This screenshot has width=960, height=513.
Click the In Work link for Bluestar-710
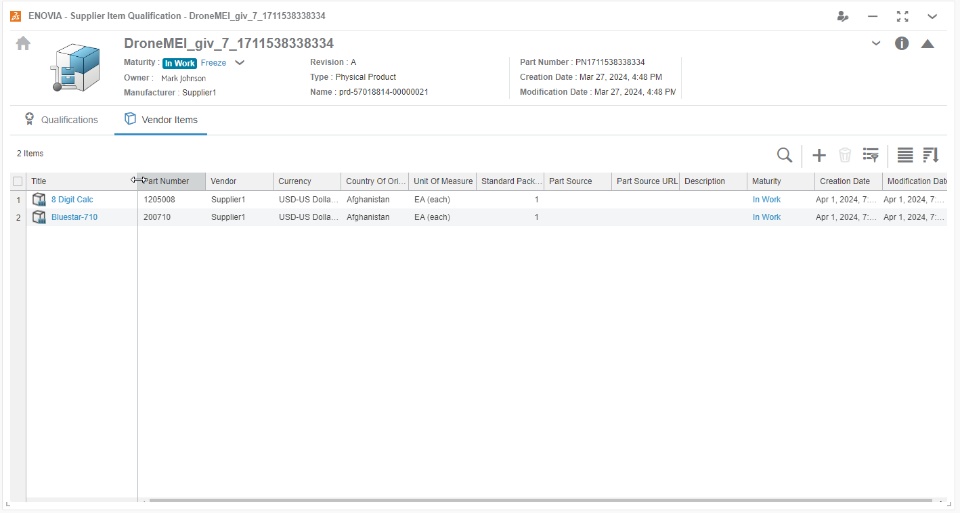(x=767, y=217)
